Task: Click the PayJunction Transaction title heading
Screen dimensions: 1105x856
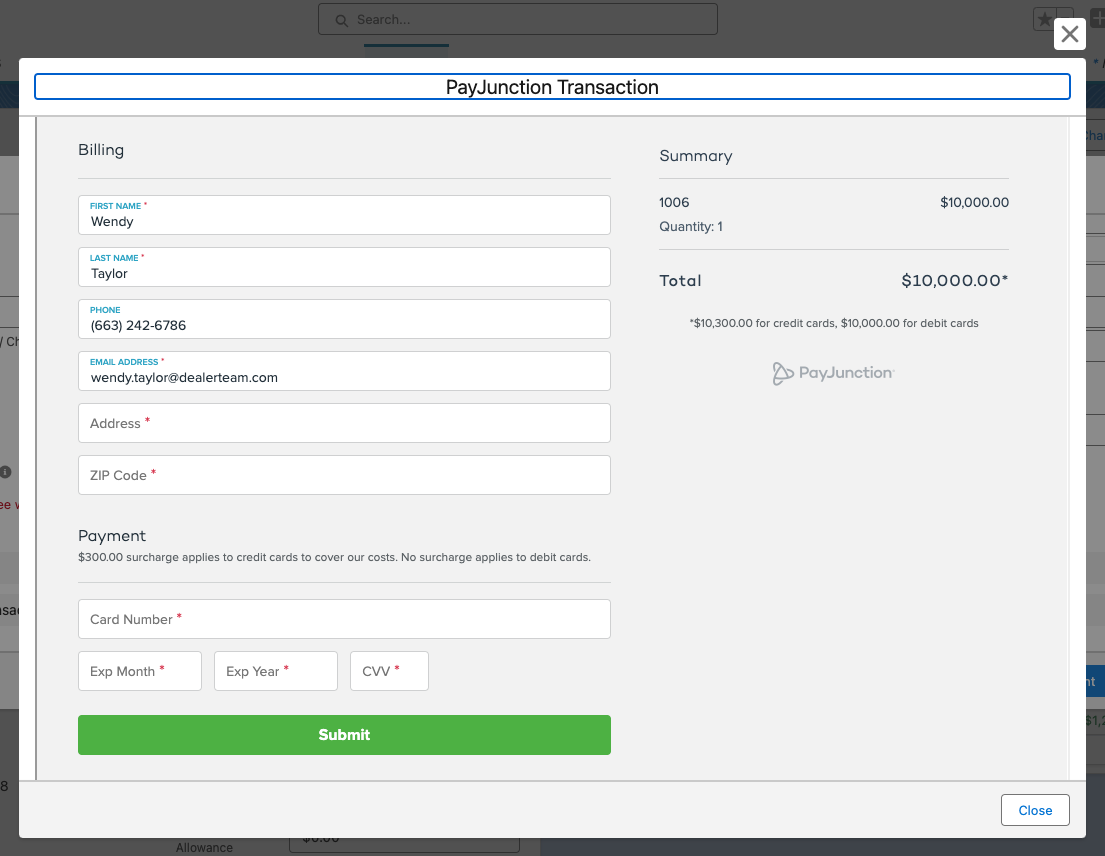Action: click(552, 87)
